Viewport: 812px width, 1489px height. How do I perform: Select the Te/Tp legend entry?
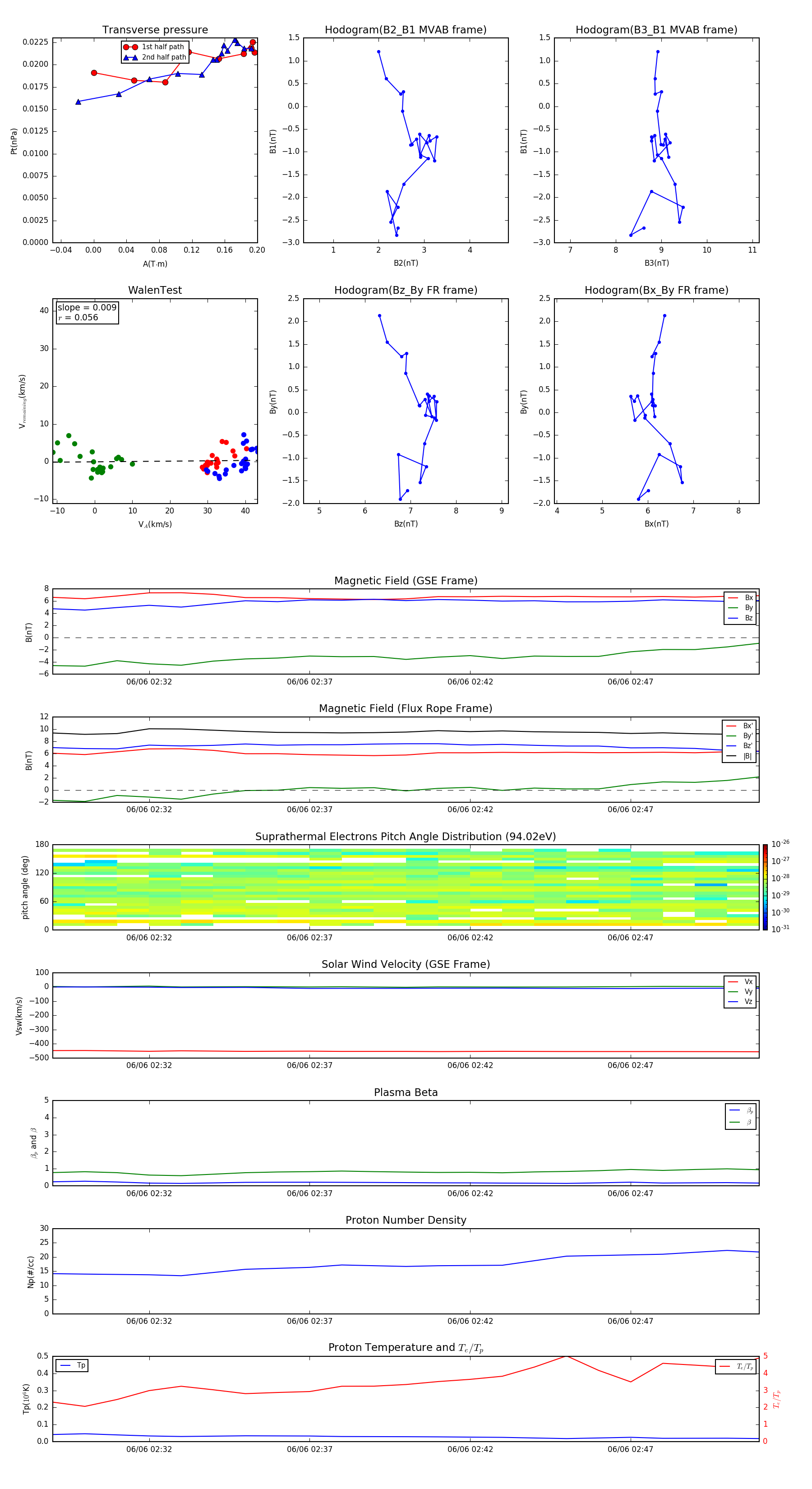pos(736,1366)
